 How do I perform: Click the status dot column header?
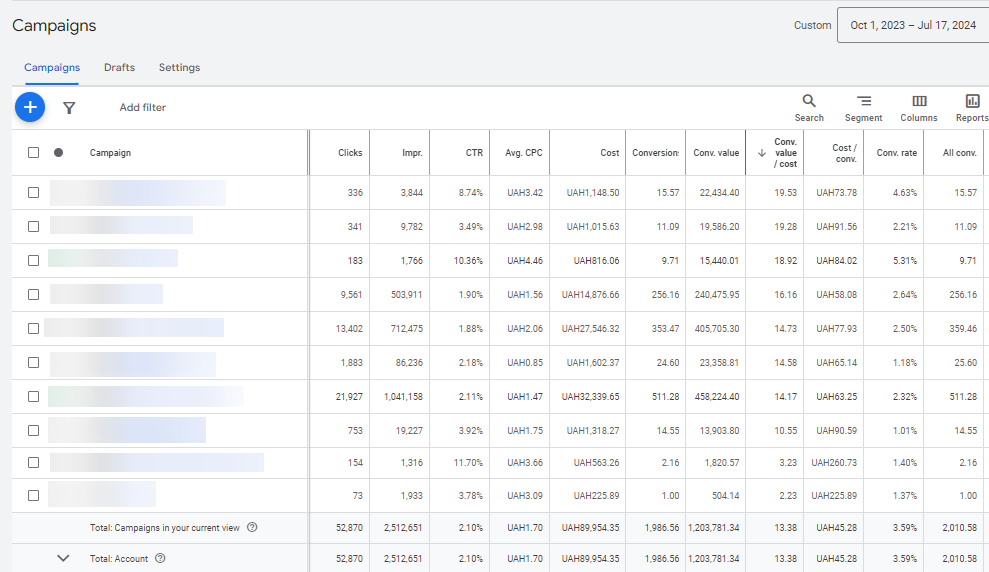point(58,153)
